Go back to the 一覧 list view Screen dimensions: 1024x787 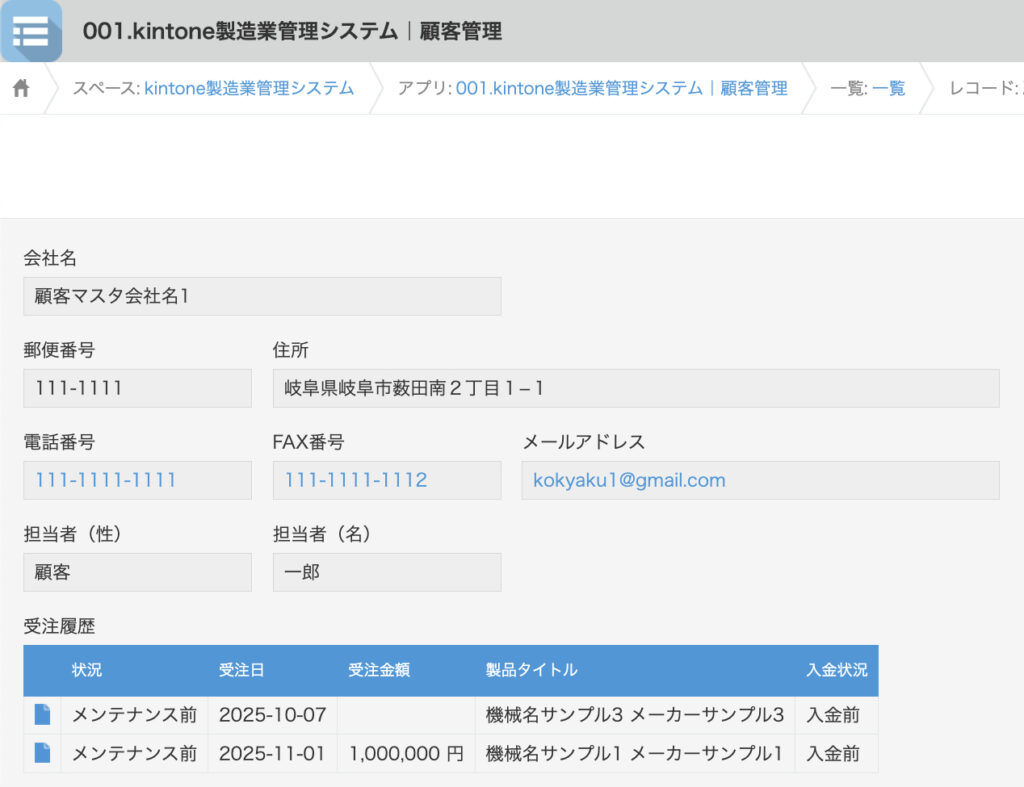(x=888, y=89)
